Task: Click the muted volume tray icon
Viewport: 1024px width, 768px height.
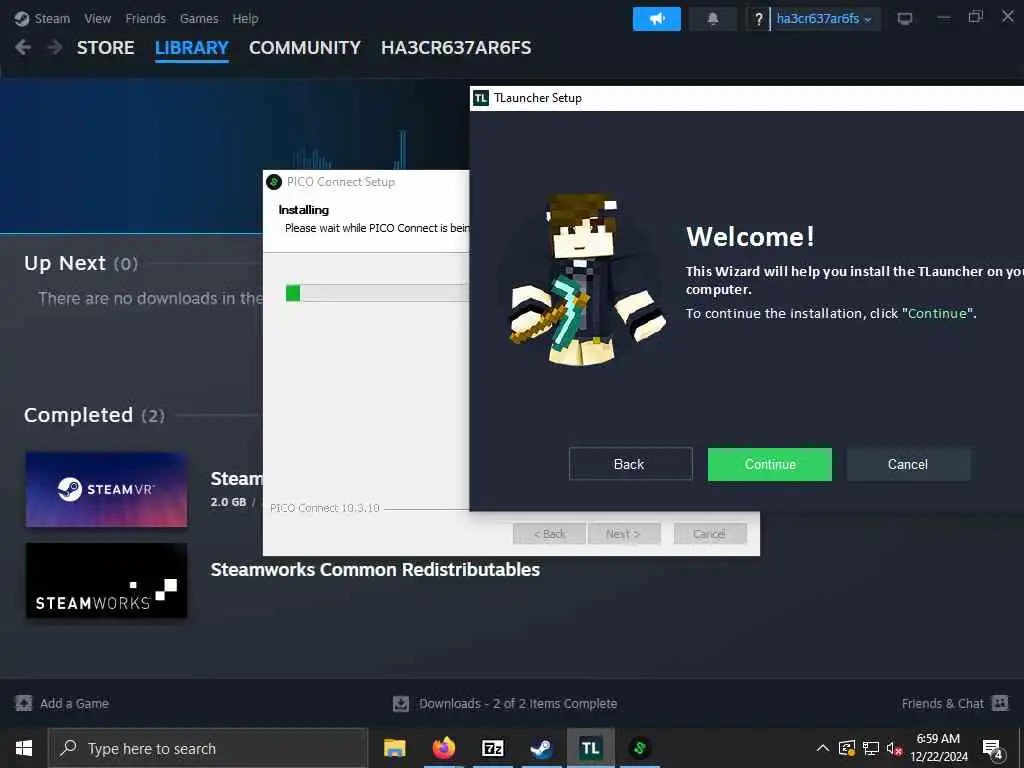Action: (x=895, y=748)
